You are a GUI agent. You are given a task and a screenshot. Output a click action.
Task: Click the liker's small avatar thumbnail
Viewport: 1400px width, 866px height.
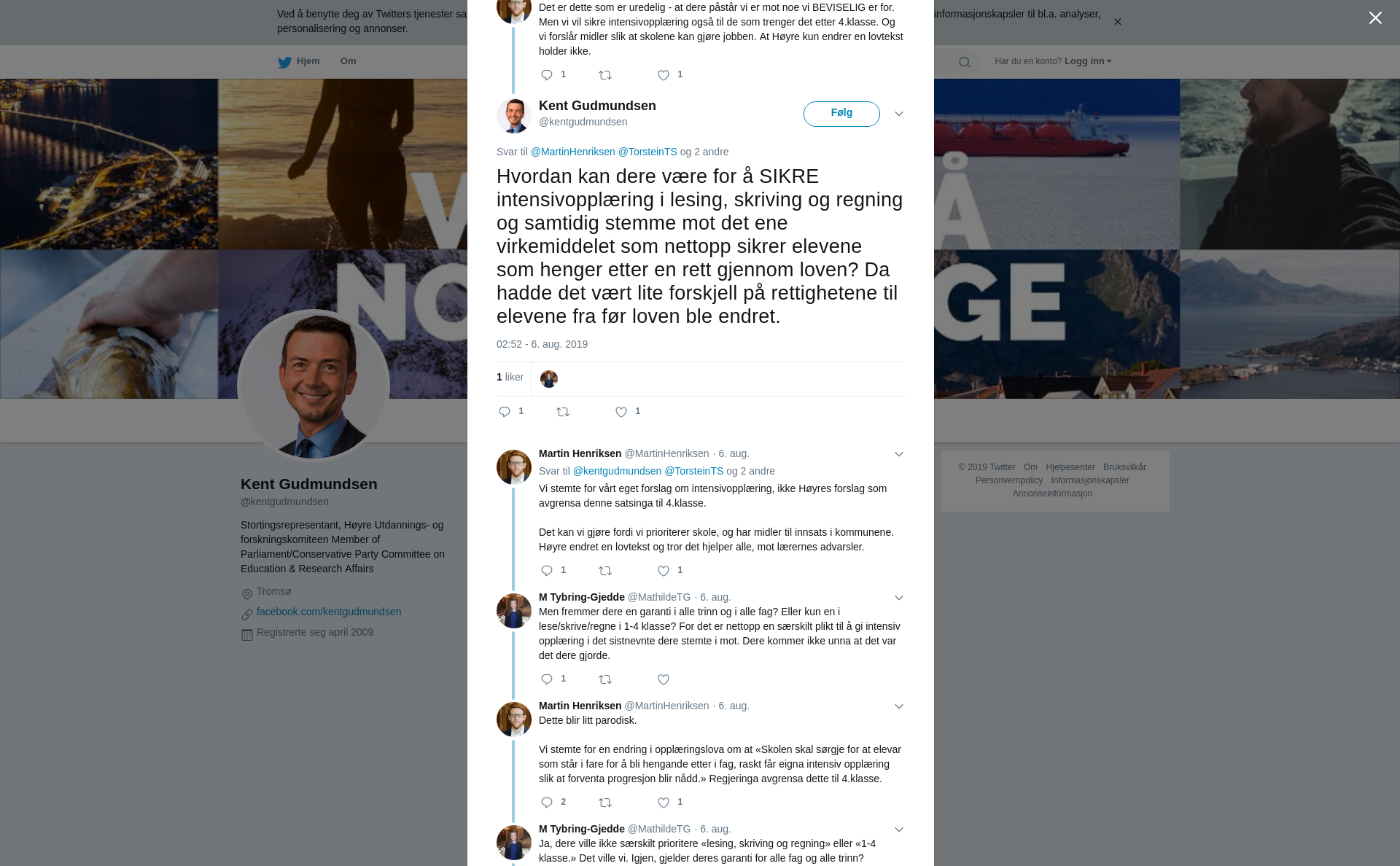[549, 379]
